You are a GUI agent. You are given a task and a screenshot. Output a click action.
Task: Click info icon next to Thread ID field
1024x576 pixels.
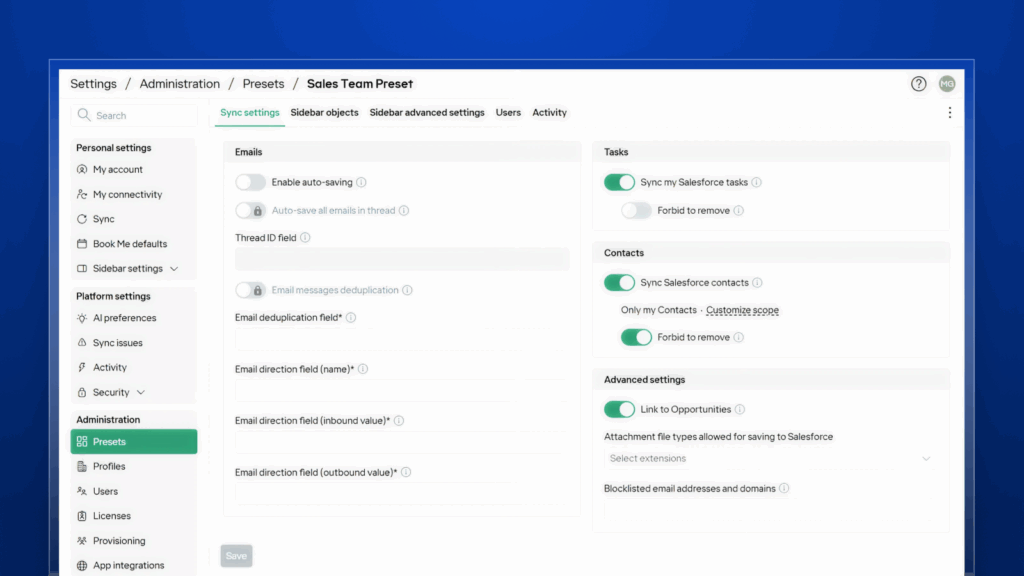coord(305,238)
